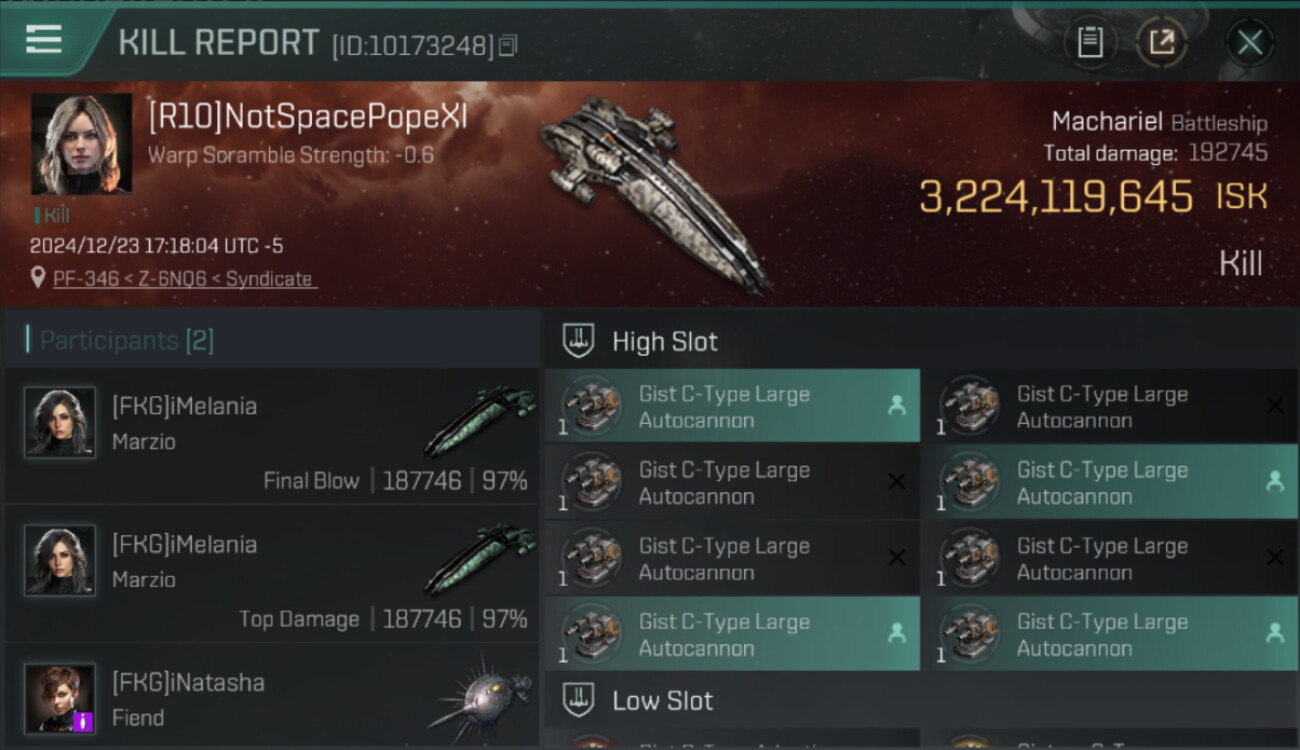View NotSpacePopeXI pilot portrait
The width and height of the screenshot is (1300, 750).
[x=81, y=144]
